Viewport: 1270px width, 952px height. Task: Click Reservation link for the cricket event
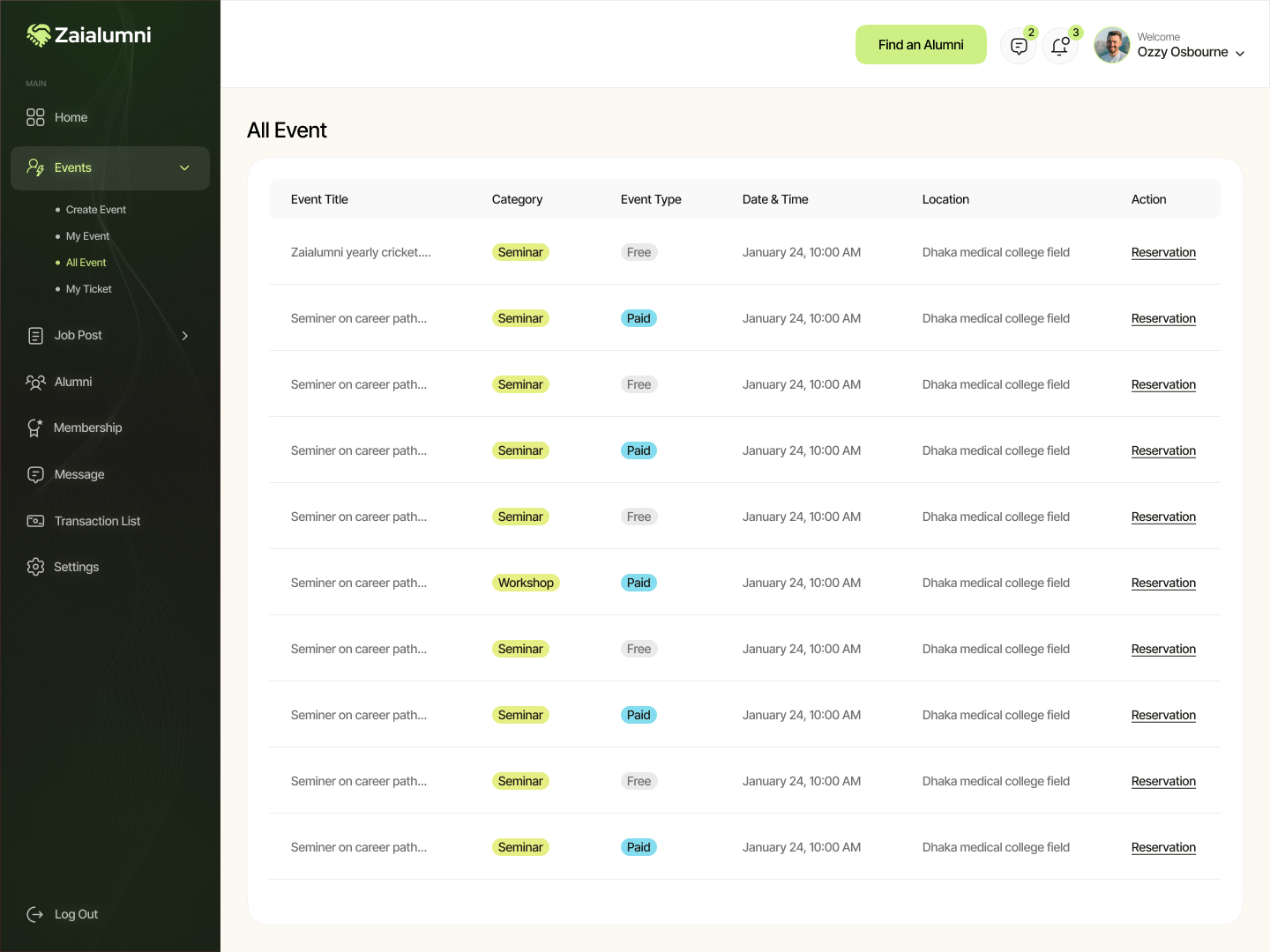tap(1163, 252)
